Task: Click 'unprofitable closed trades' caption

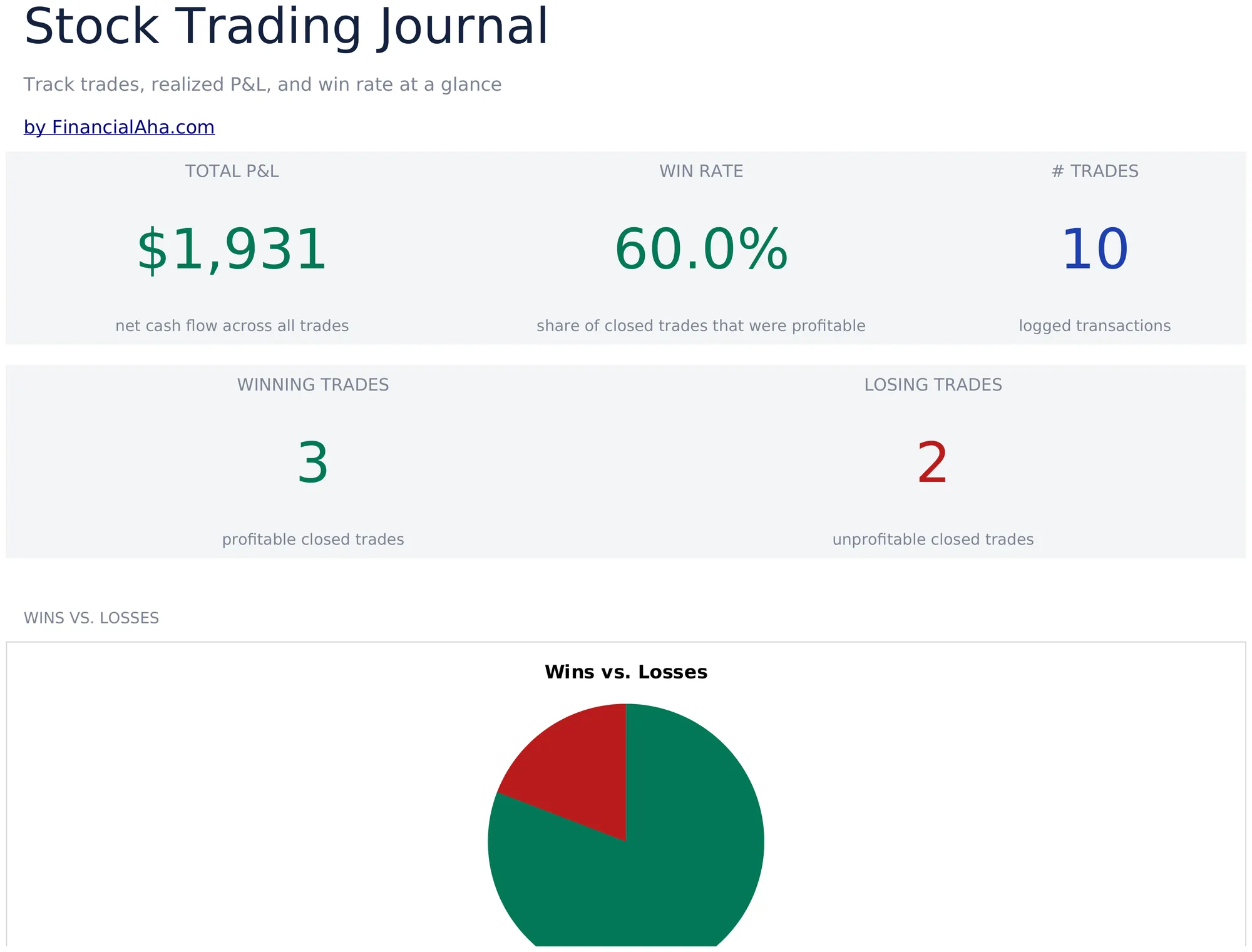Action: [933, 540]
